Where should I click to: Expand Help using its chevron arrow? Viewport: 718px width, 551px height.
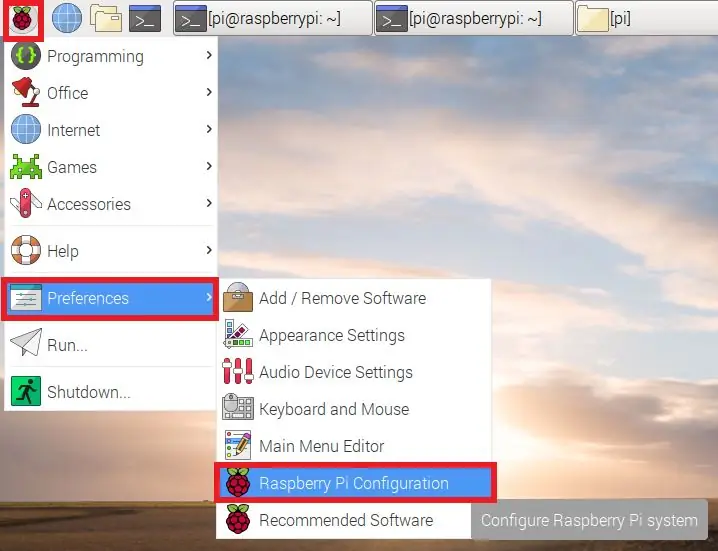(209, 250)
